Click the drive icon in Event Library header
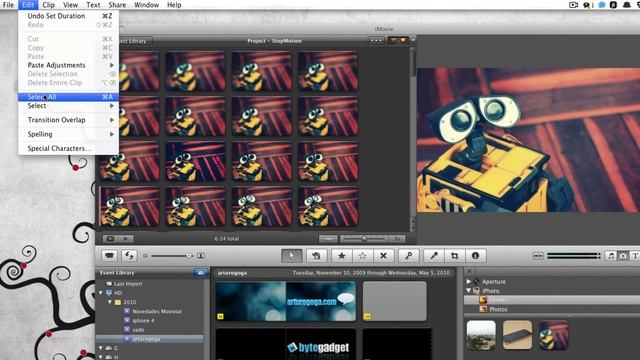This screenshot has width=640, height=360. coord(200,273)
